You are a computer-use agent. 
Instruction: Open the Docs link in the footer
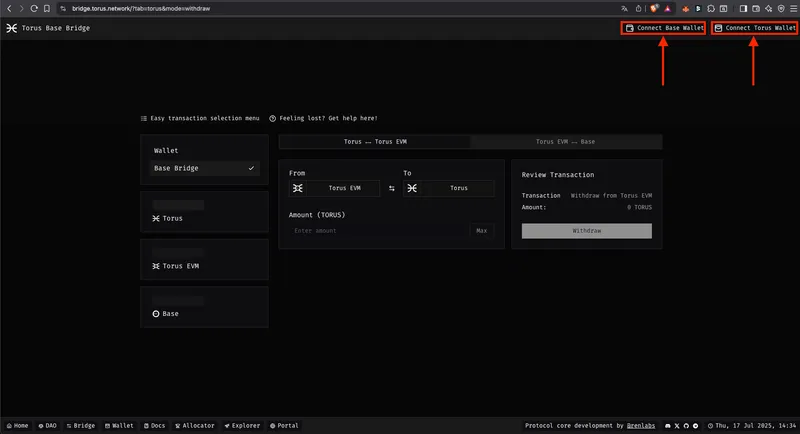153,425
